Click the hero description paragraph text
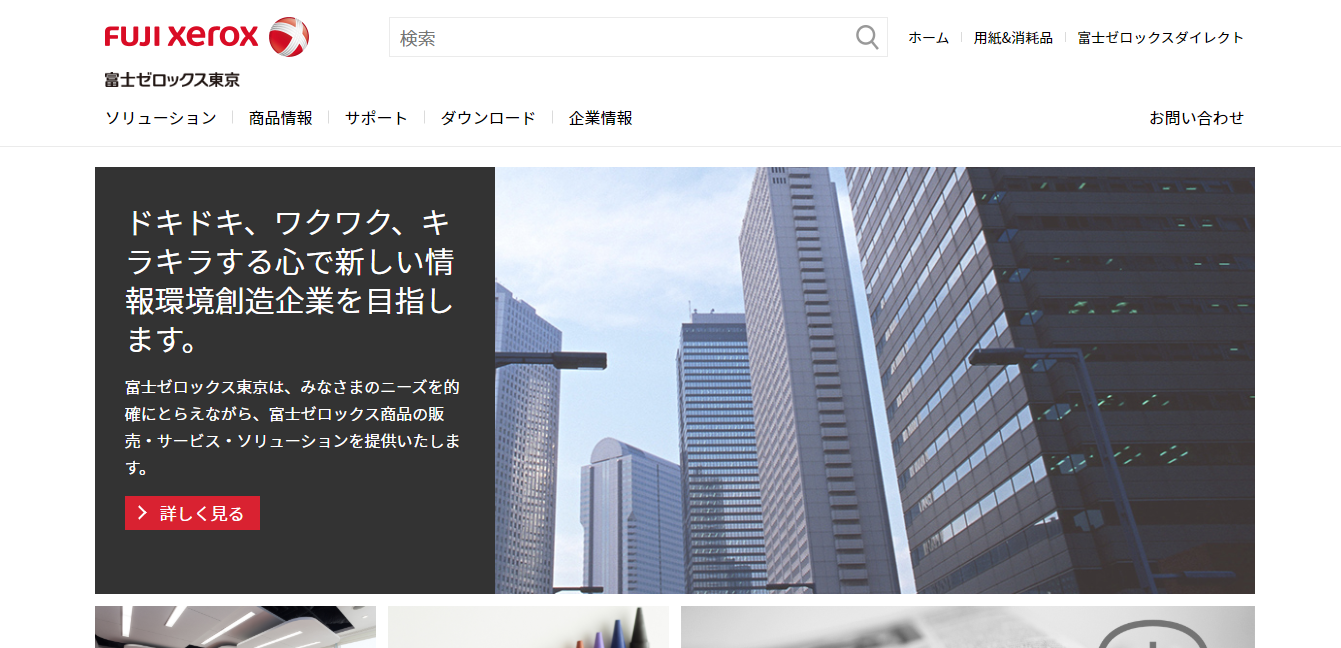Screen dimensions: 1341x648 [x=293, y=427]
